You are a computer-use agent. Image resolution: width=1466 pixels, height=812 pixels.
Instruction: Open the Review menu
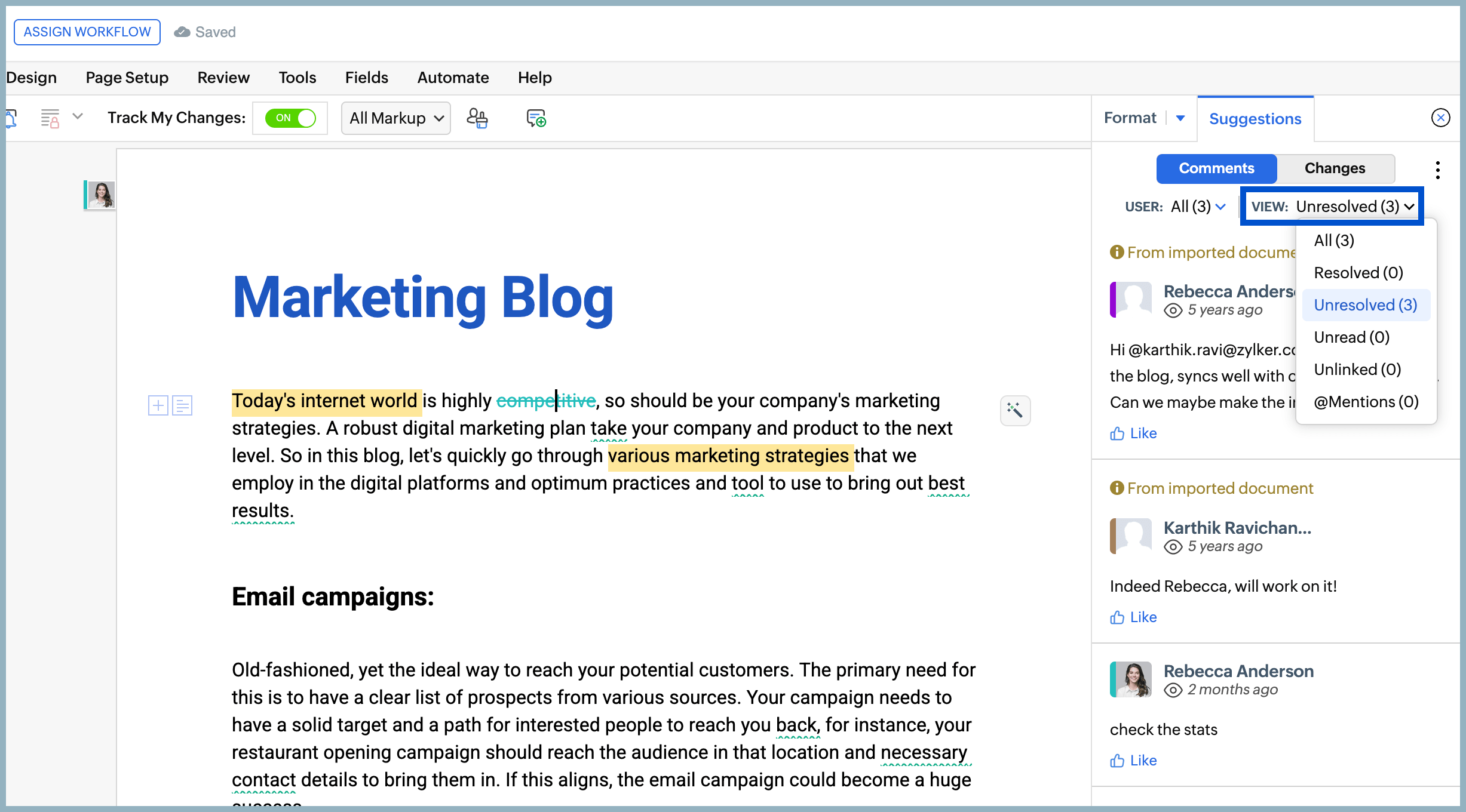(x=223, y=78)
